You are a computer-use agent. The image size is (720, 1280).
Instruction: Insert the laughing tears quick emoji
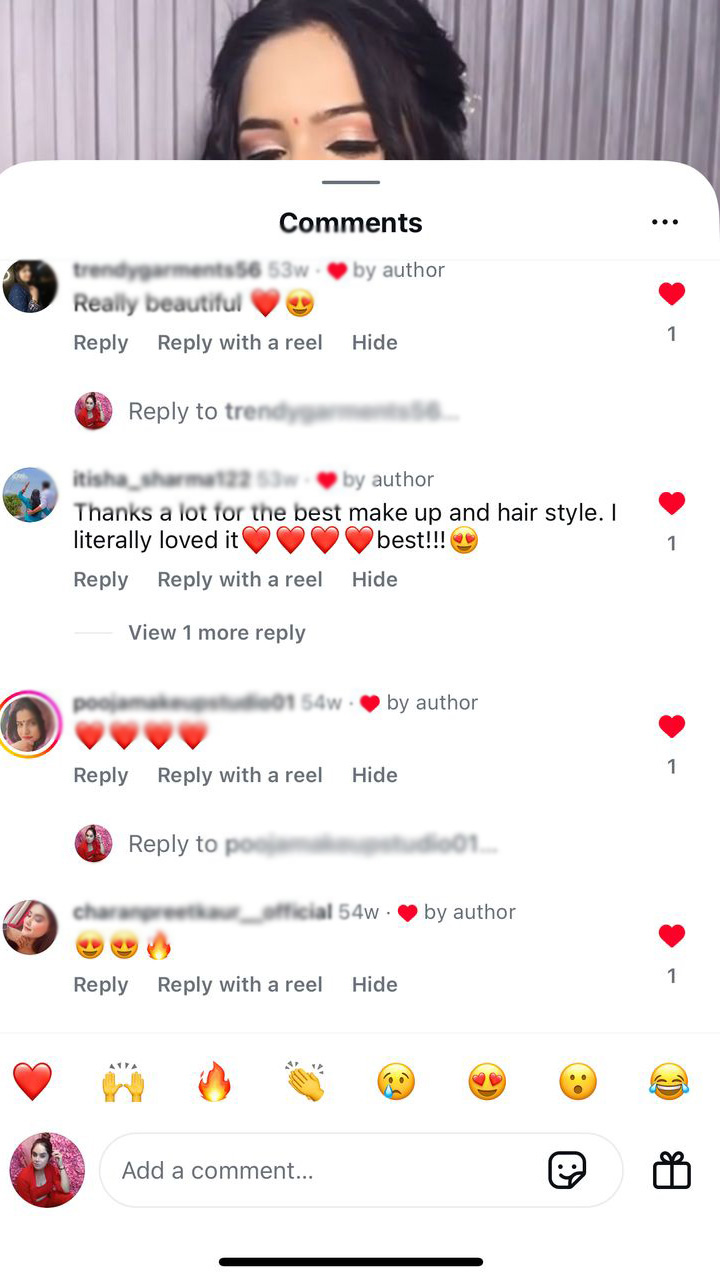click(669, 1082)
